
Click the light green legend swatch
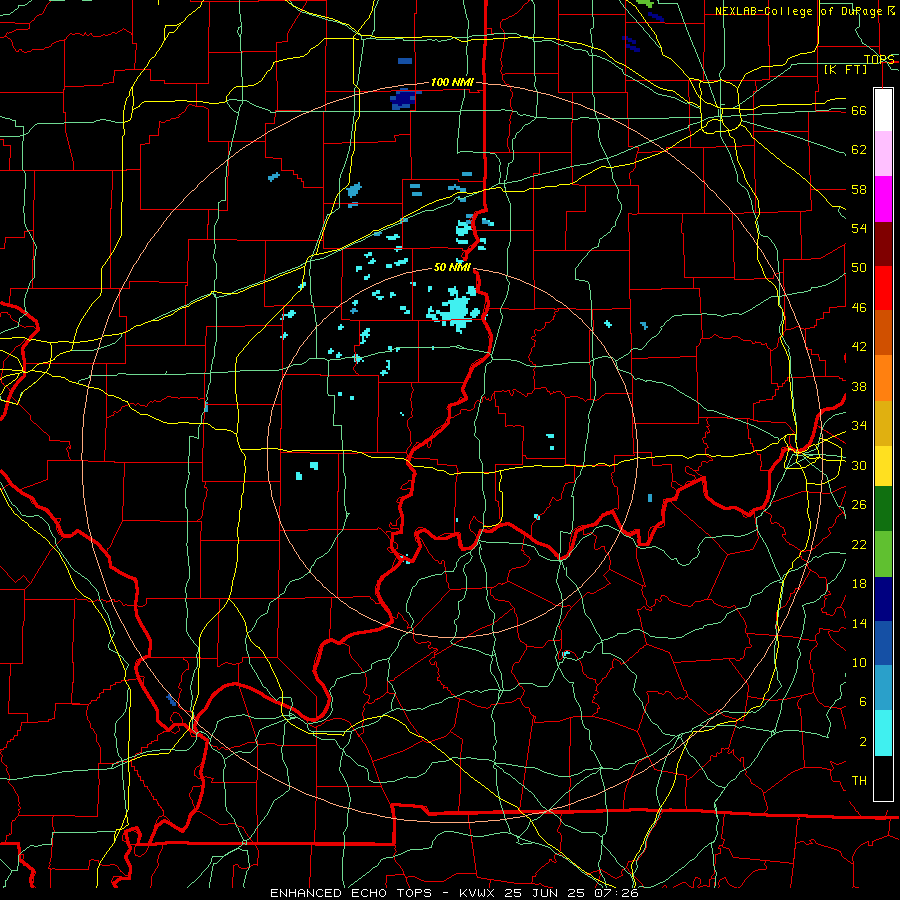pos(883,554)
